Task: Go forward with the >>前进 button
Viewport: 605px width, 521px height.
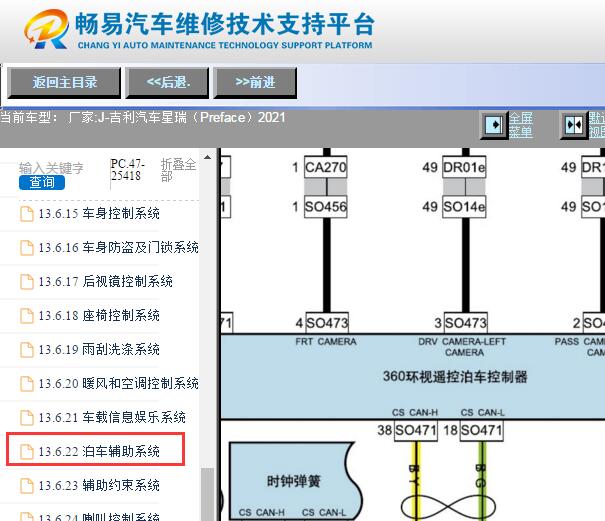Action: coord(255,82)
